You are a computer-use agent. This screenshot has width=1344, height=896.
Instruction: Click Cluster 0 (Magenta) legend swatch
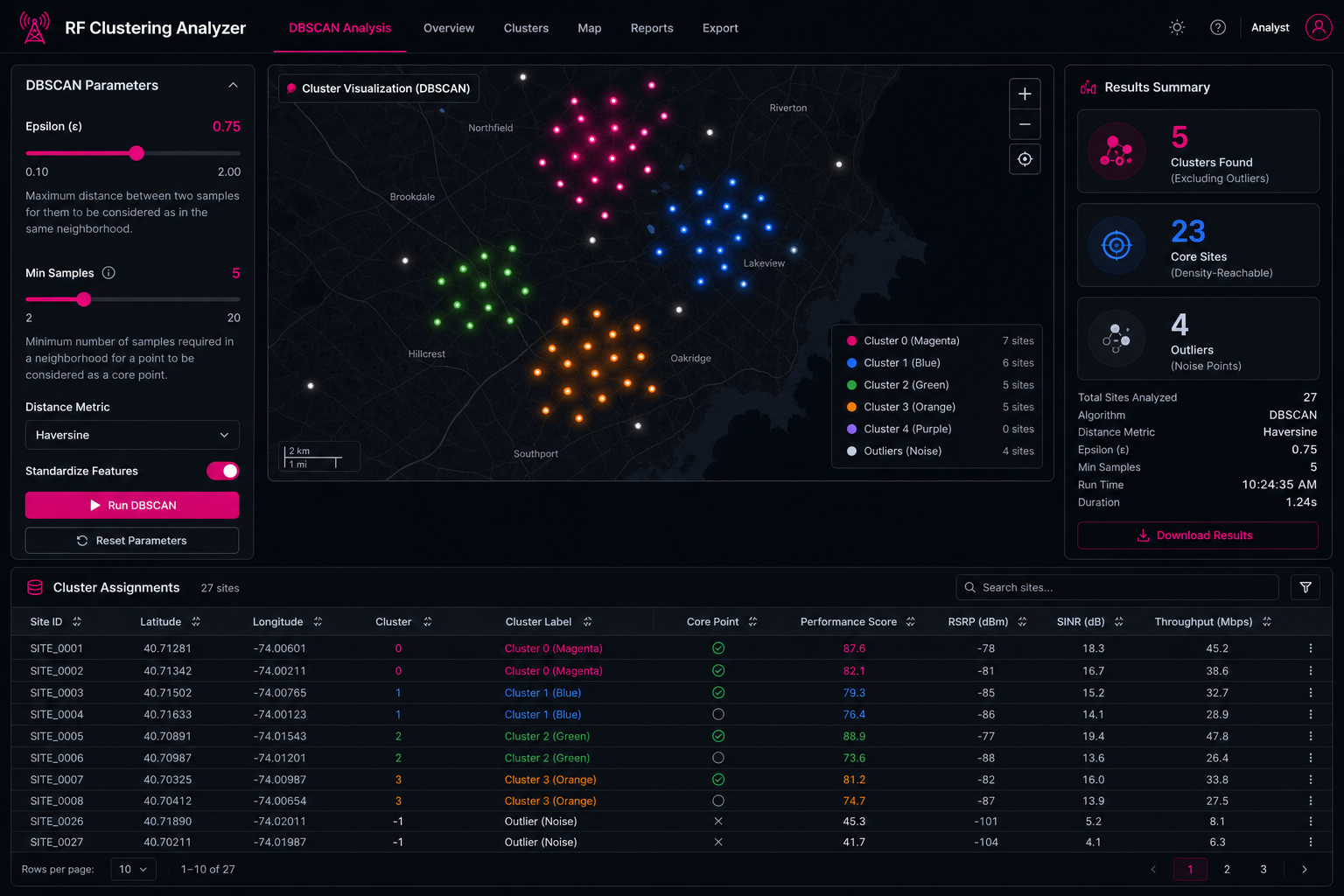(851, 340)
